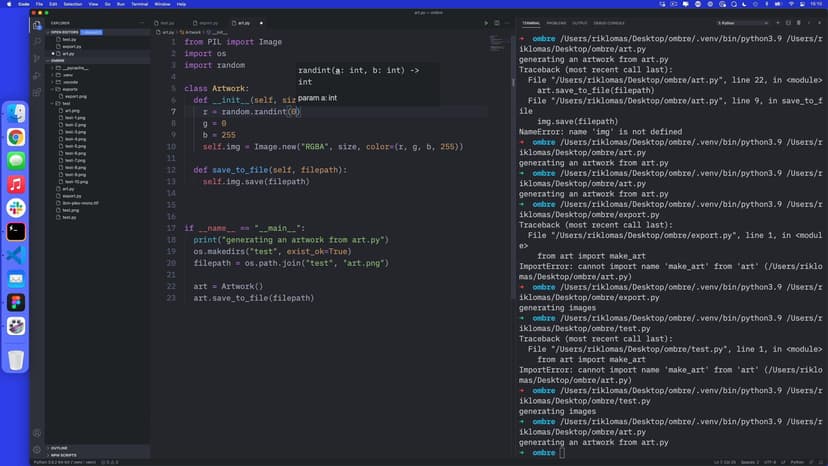
Task: Run the Python file with play button
Action: click(486, 22)
